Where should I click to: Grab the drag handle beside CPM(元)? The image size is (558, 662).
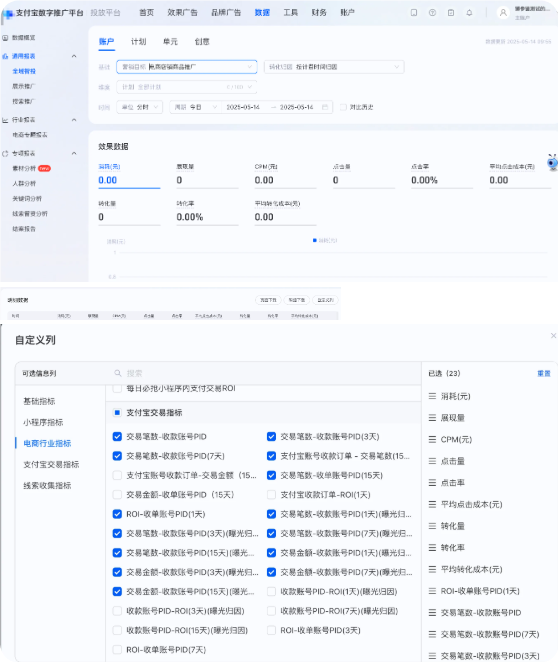[432, 440]
